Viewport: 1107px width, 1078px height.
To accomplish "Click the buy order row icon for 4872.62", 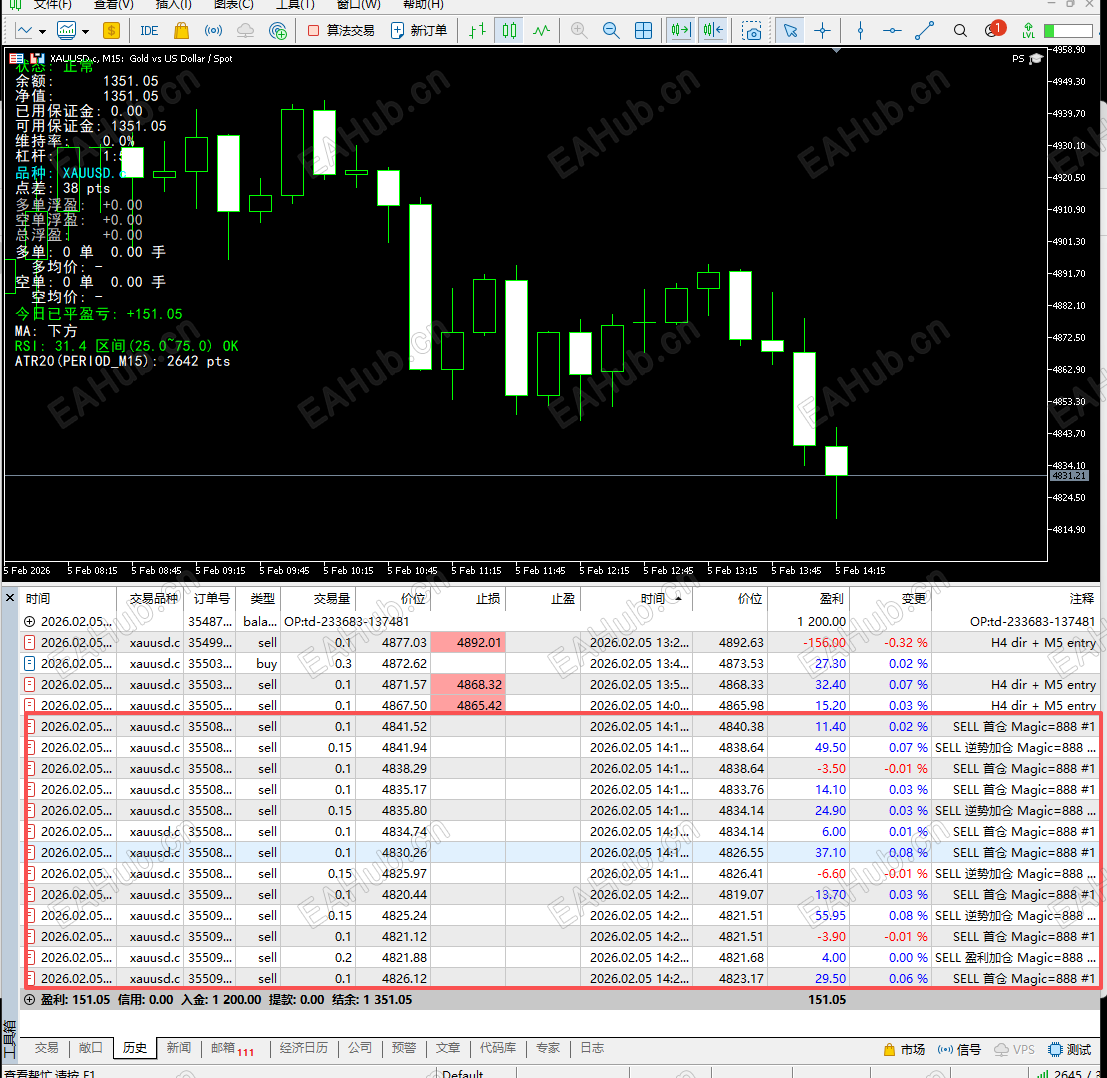I will coord(29,664).
